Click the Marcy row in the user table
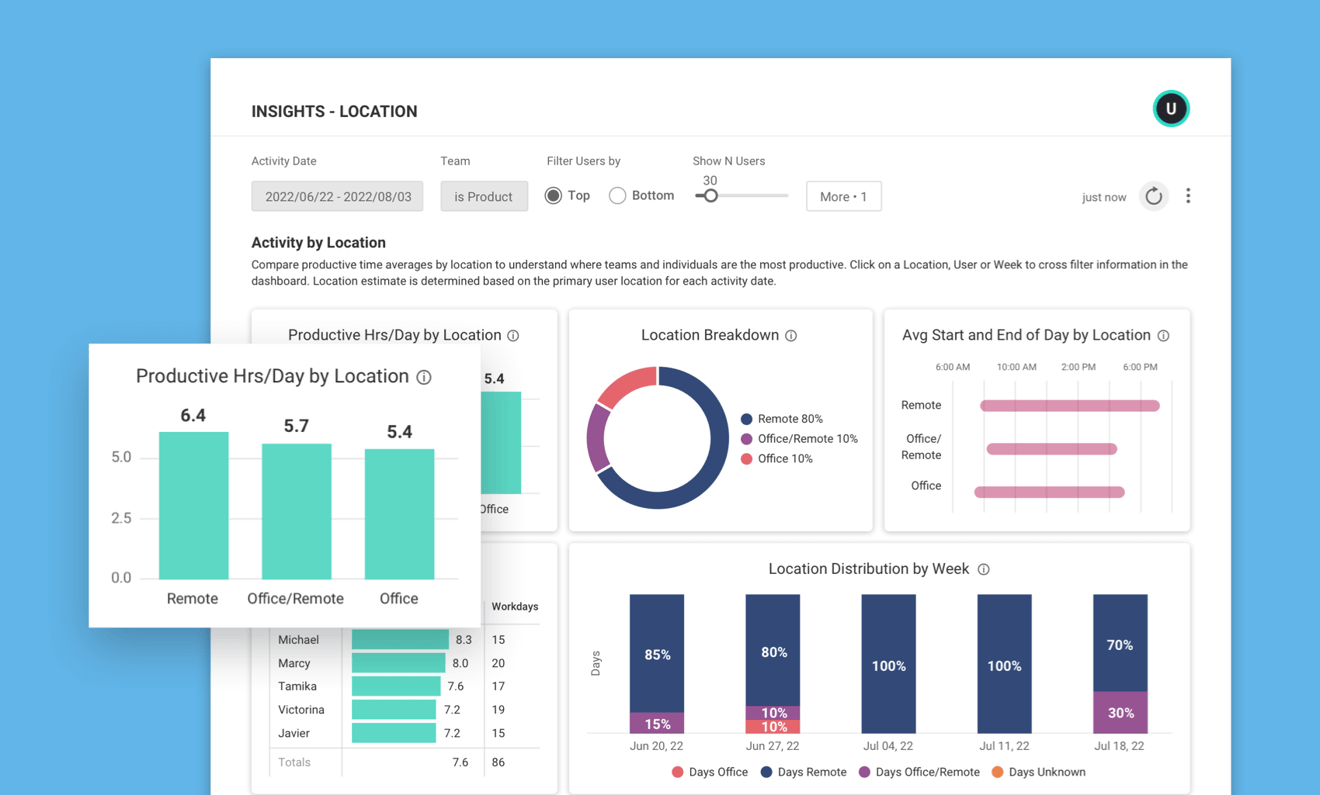Viewport: 1320px width, 795px height. coord(404,663)
